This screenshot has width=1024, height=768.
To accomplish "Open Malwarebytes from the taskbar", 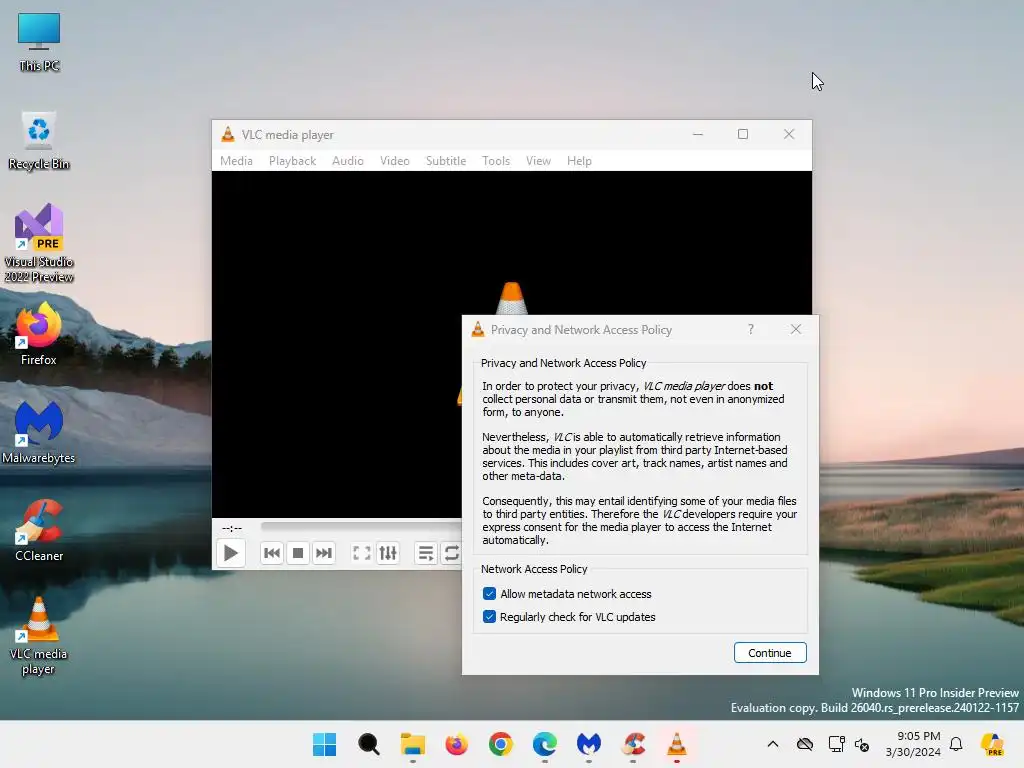I will click(588, 744).
